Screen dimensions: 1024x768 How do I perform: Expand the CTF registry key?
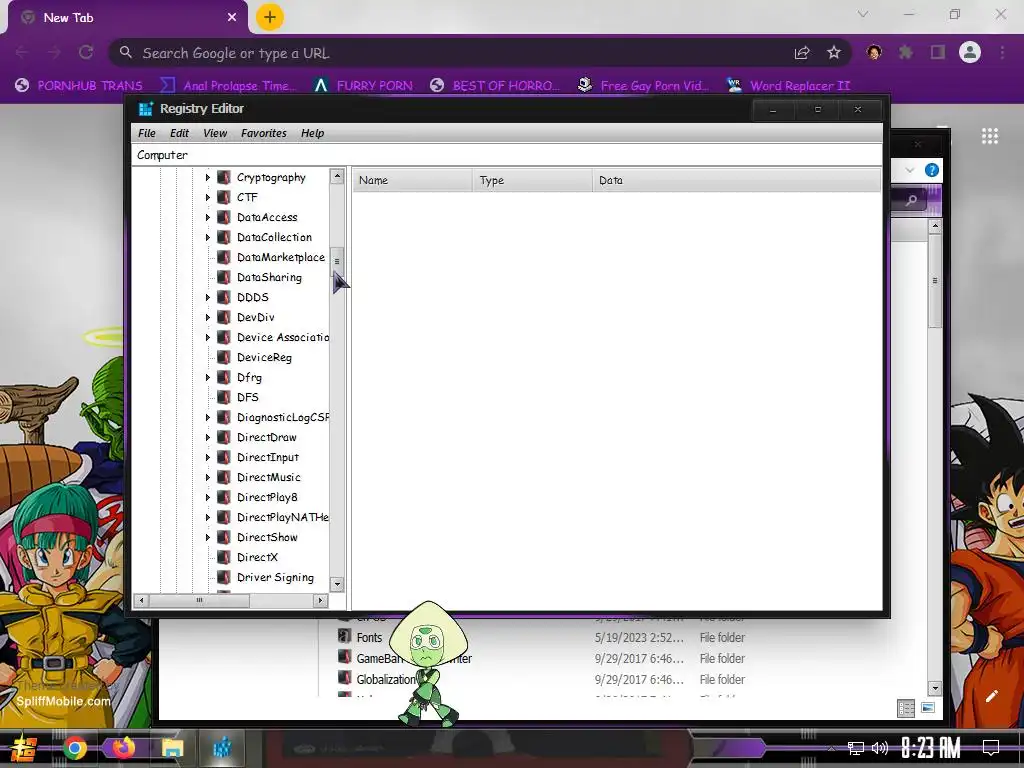tap(208, 197)
